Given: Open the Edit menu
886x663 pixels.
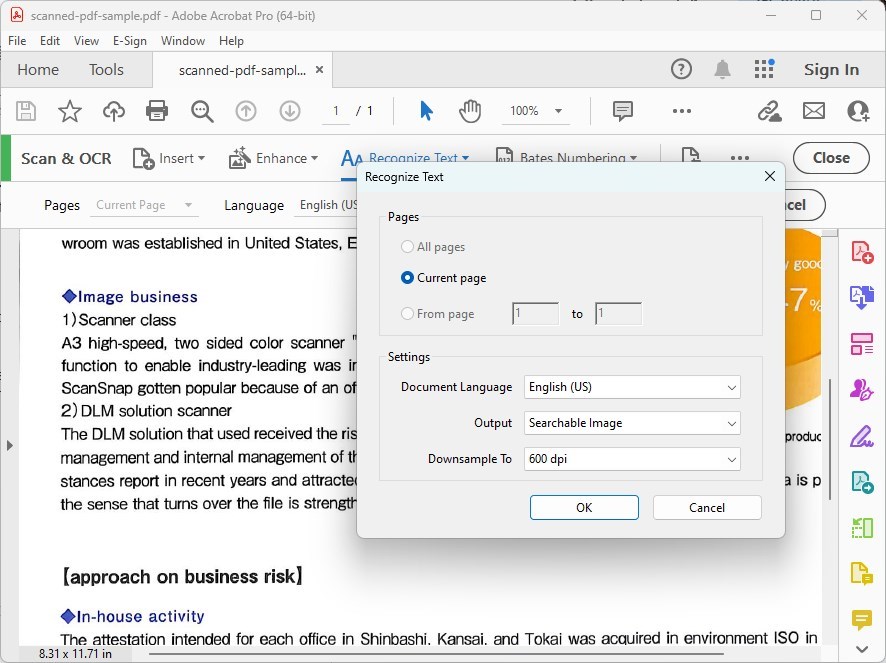Looking at the screenshot, I should (49, 41).
